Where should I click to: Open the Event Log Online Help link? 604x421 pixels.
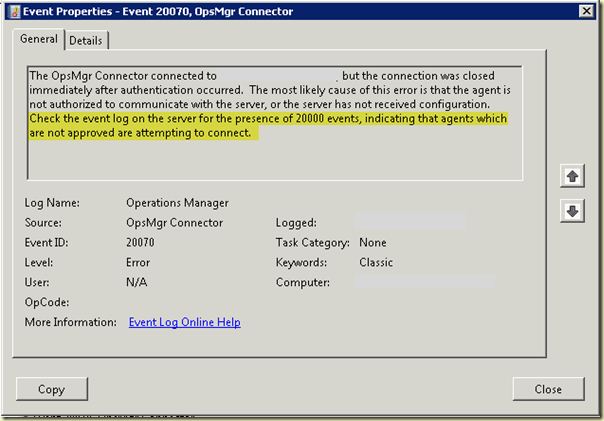(x=185, y=322)
